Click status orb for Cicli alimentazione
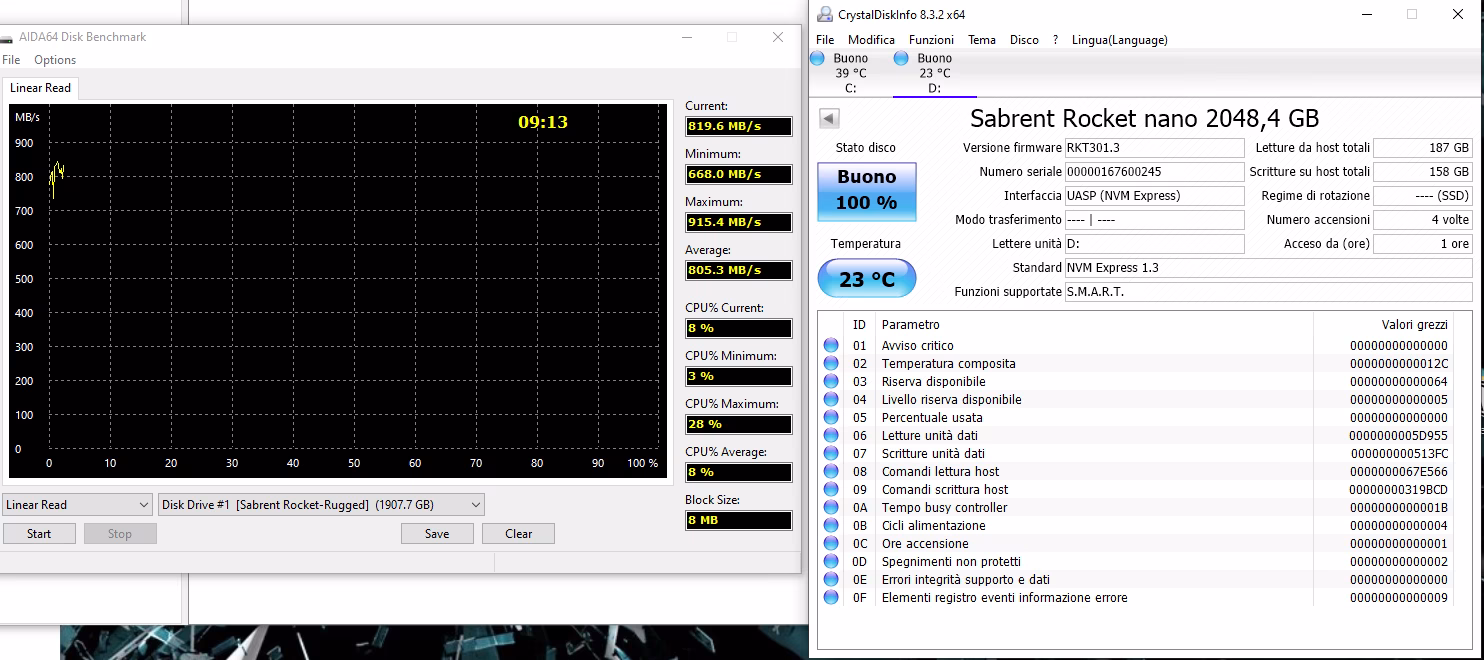This screenshot has width=1484, height=660. [x=831, y=525]
